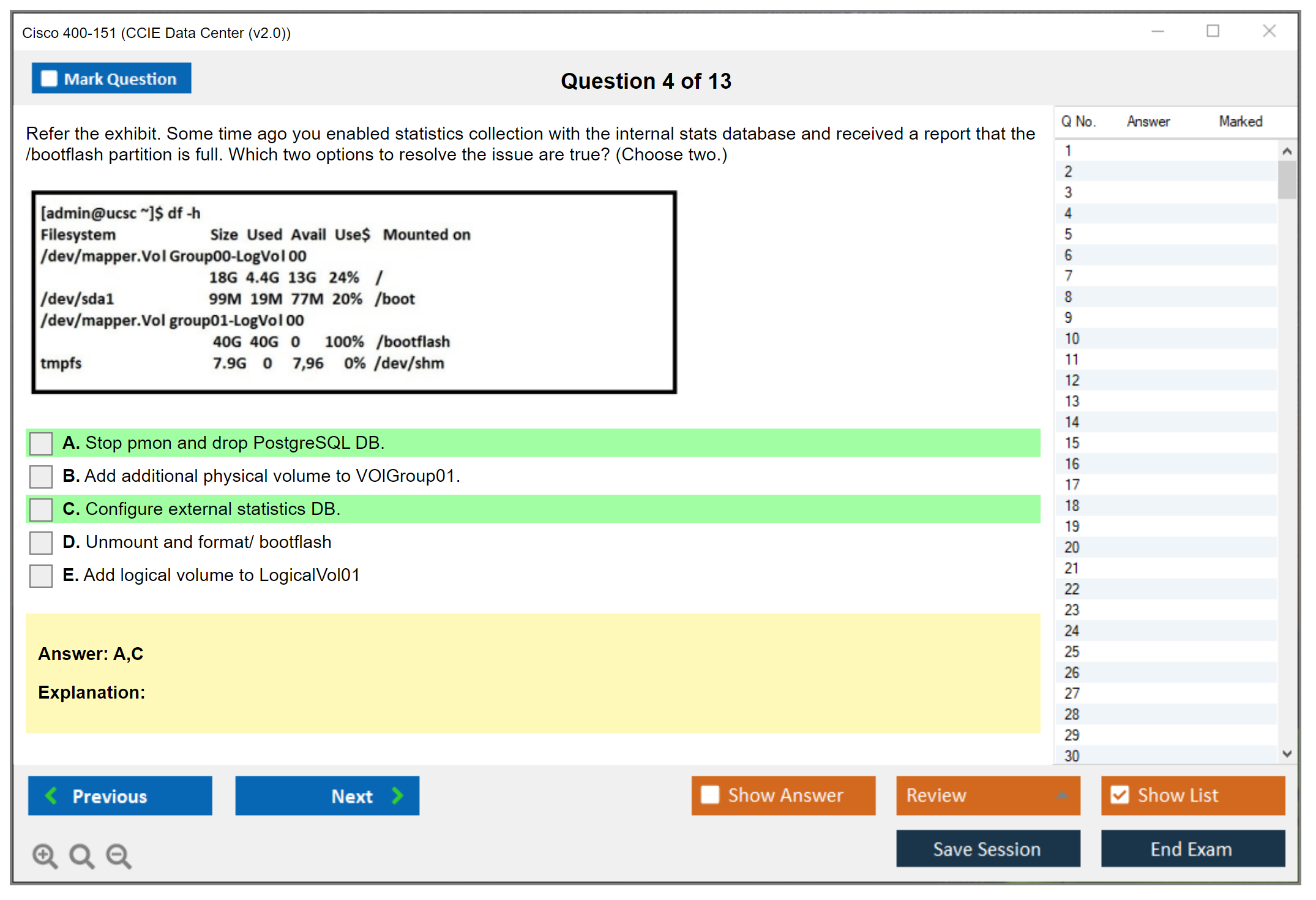Click the green left arrow on Previous

pos(51,795)
